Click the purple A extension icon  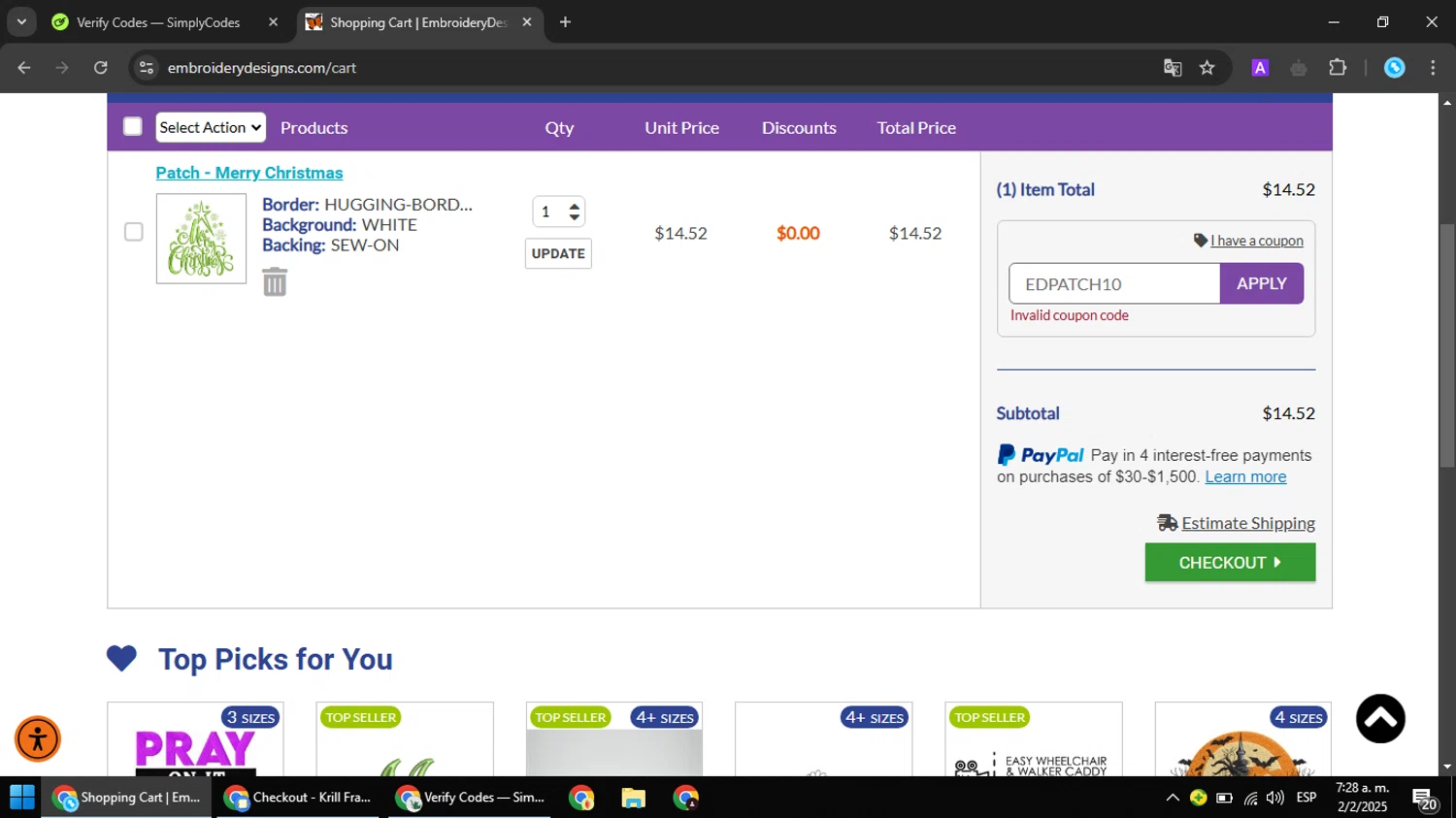point(1260,68)
